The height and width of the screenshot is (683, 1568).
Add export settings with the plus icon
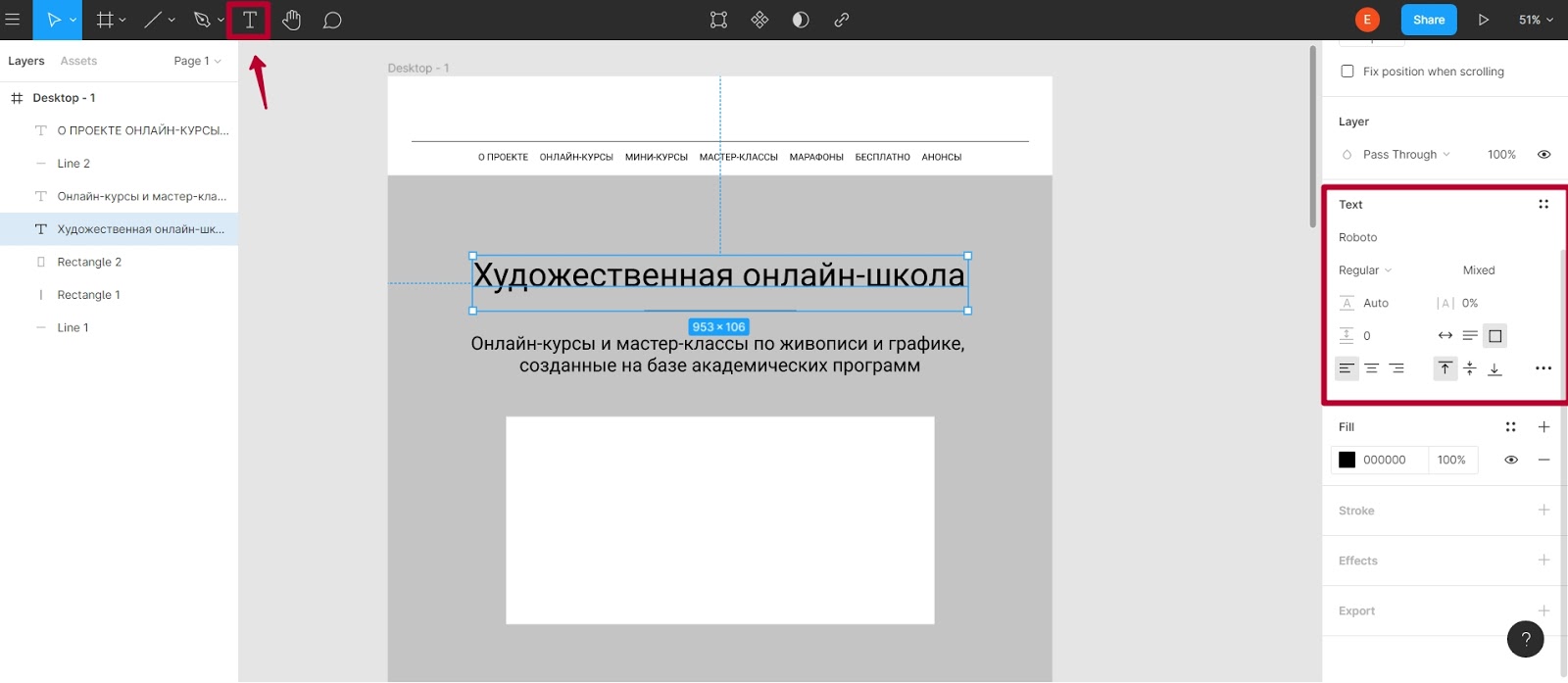point(1543,610)
